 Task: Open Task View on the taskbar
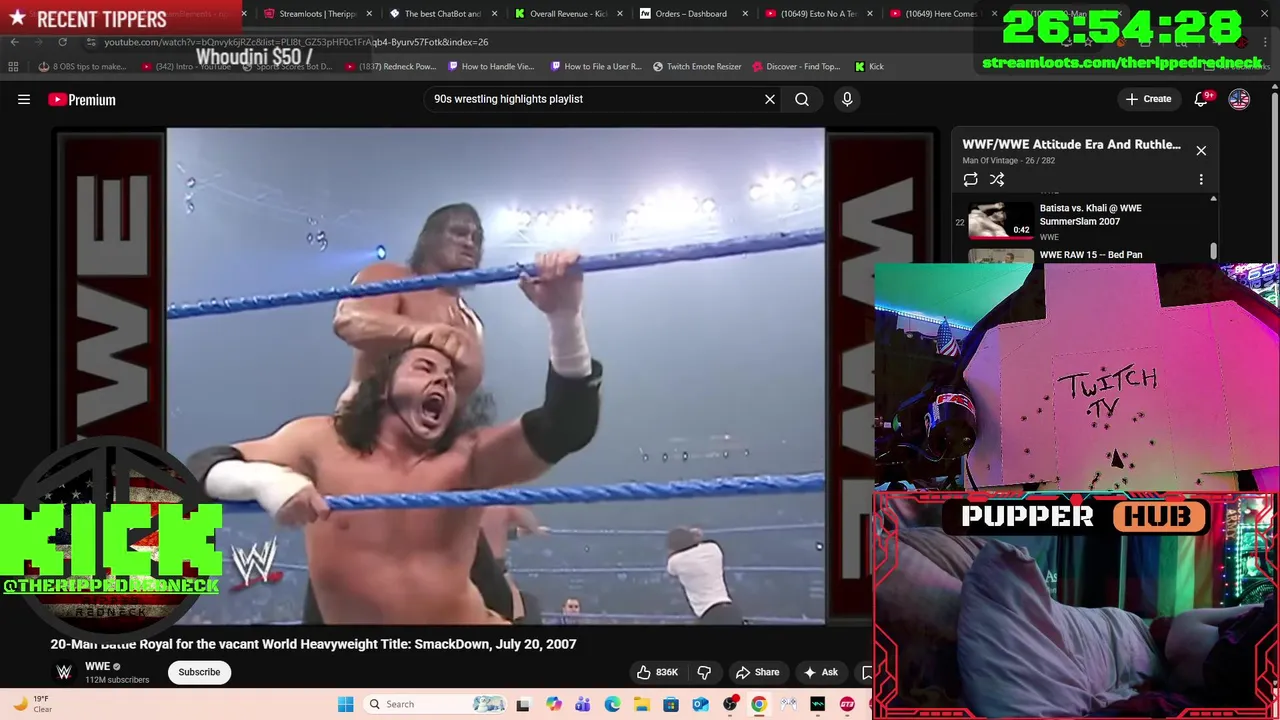(x=522, y=704)
